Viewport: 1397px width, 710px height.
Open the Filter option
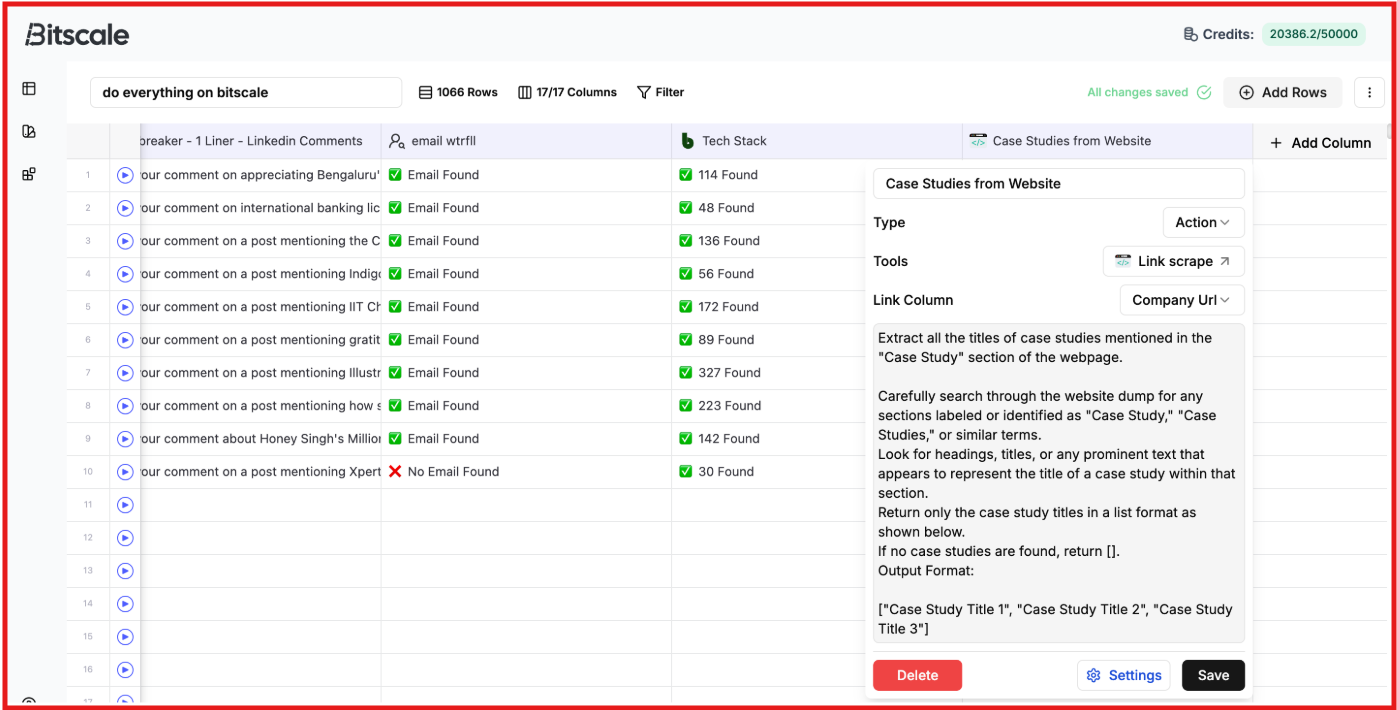pyautogui.click(x=660, y=92)
